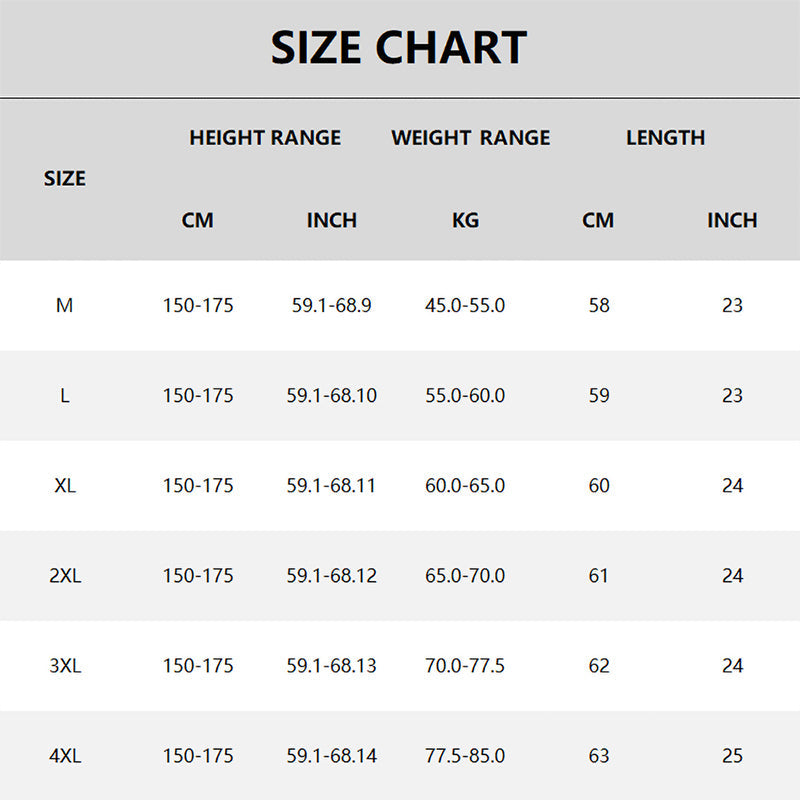Viewport: 800px width, 800px height.
Task: Click the 60.0-65.0 weight cell
Action: 465,486
